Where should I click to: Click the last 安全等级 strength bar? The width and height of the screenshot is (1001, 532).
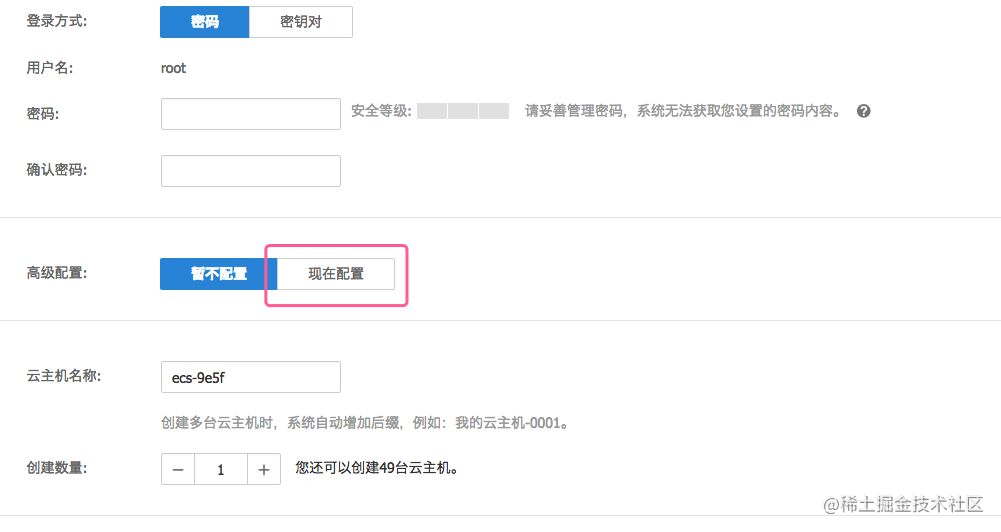494,111
